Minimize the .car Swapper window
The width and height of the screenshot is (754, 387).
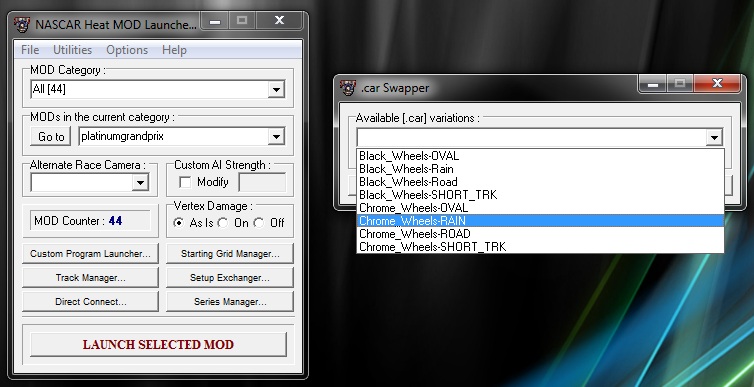click(653, 84)
